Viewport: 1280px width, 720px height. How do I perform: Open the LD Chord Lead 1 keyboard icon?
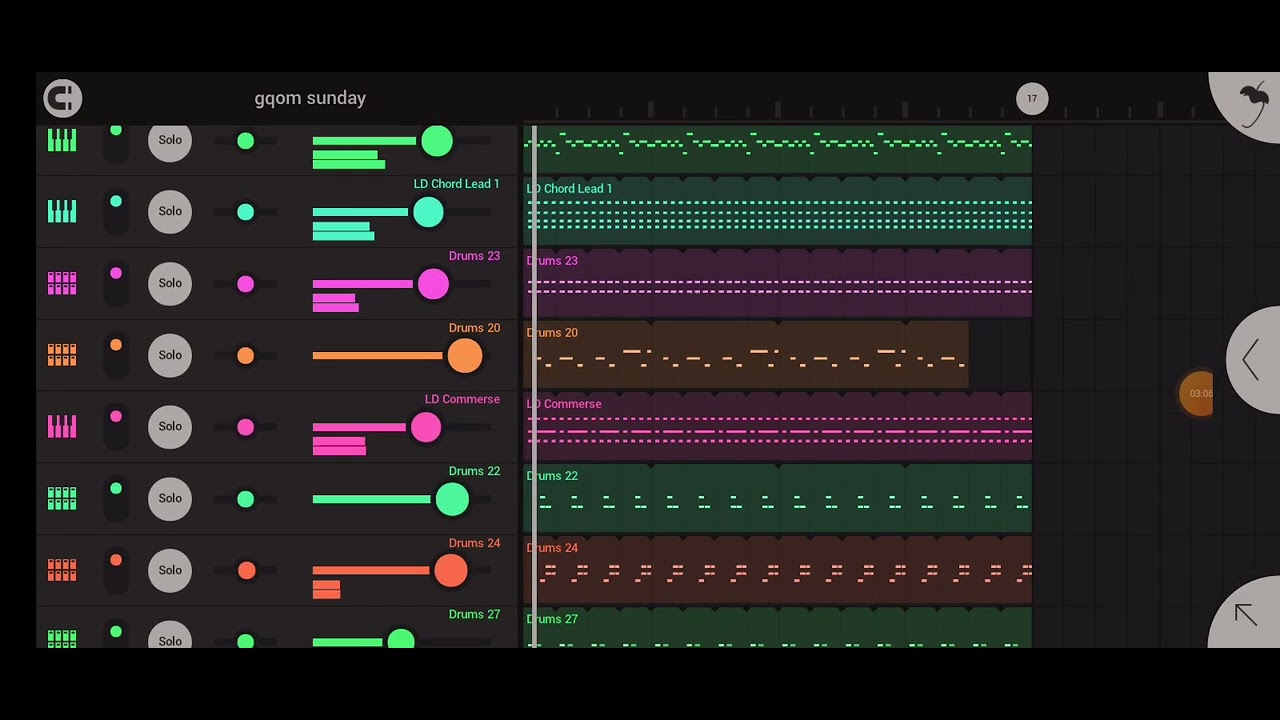(x=62, y=211)
